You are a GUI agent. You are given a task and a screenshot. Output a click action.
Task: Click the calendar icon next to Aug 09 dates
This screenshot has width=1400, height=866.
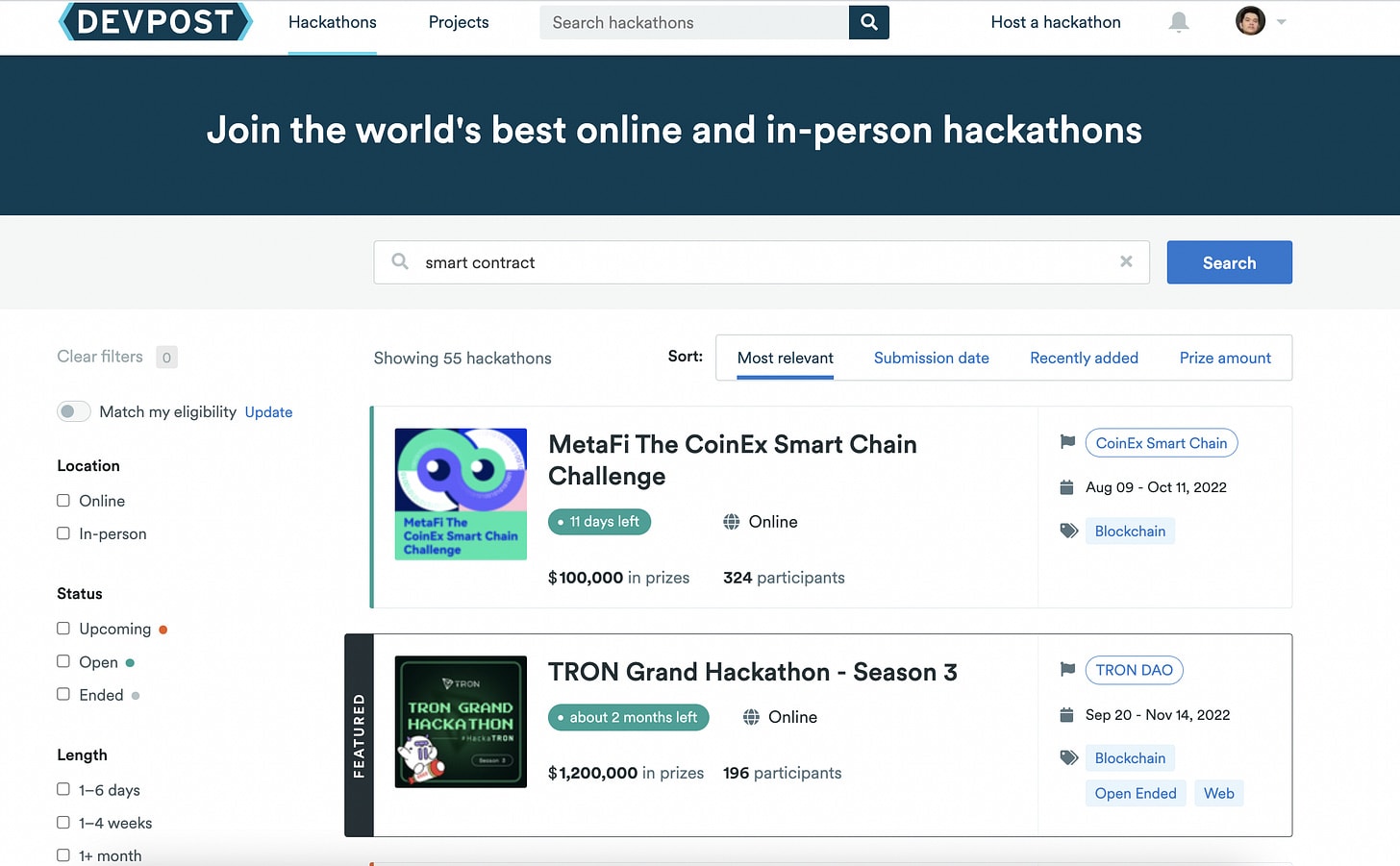1066,487
